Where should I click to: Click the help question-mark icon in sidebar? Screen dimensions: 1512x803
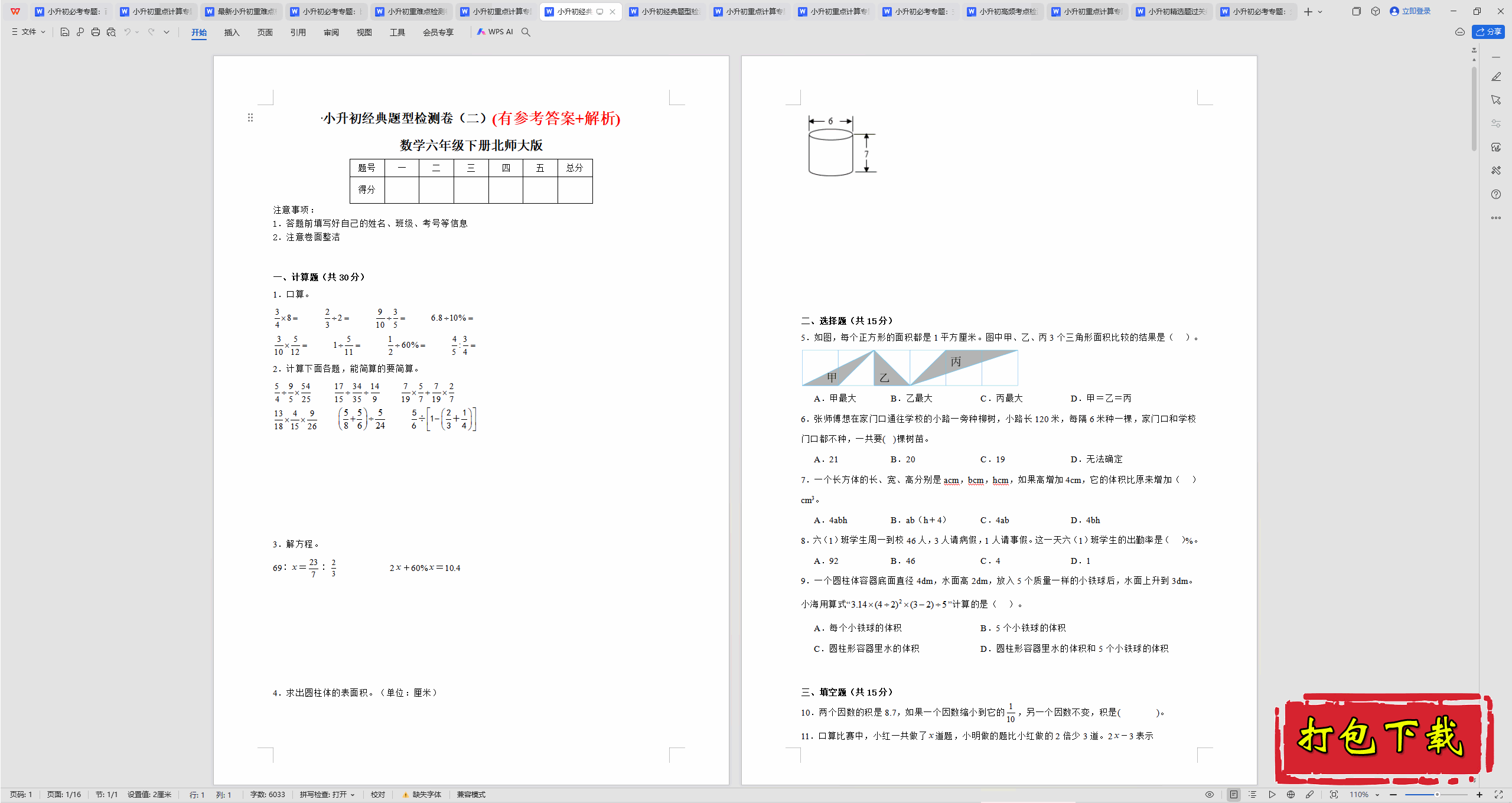[1496, 194]
